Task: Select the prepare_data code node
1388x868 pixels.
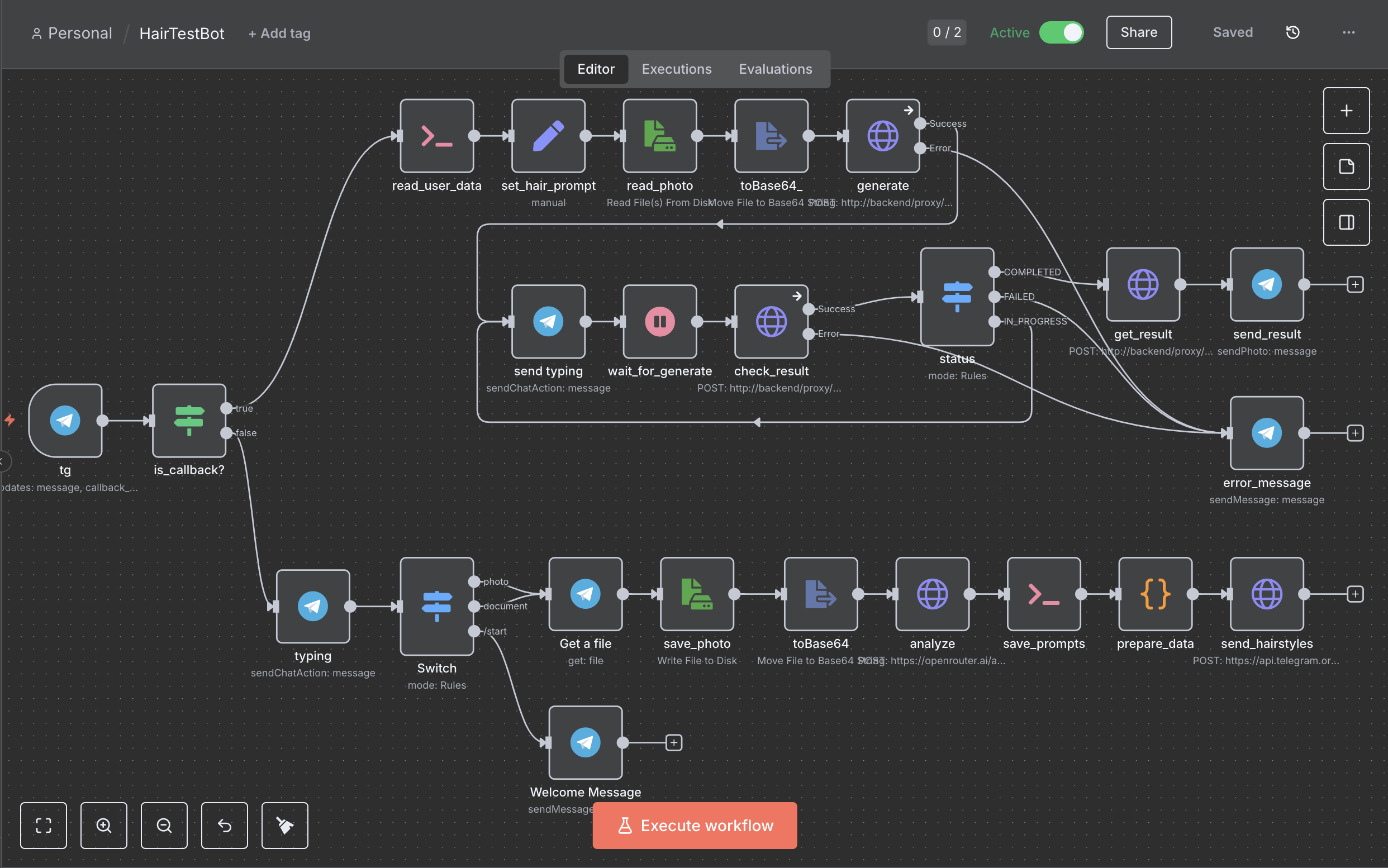Action: tap(1155, 594)
